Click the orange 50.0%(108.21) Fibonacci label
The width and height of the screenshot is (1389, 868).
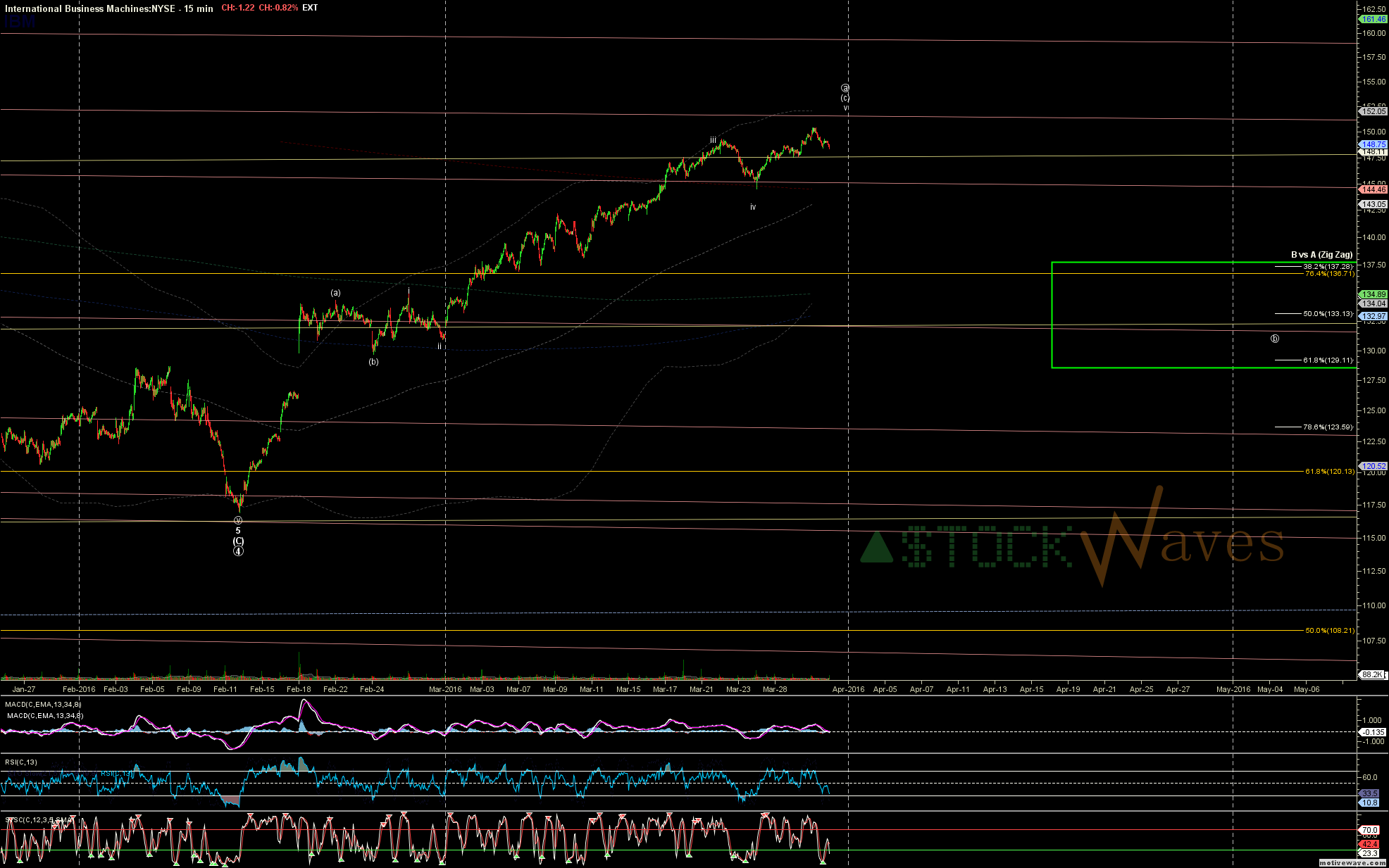1330,631
